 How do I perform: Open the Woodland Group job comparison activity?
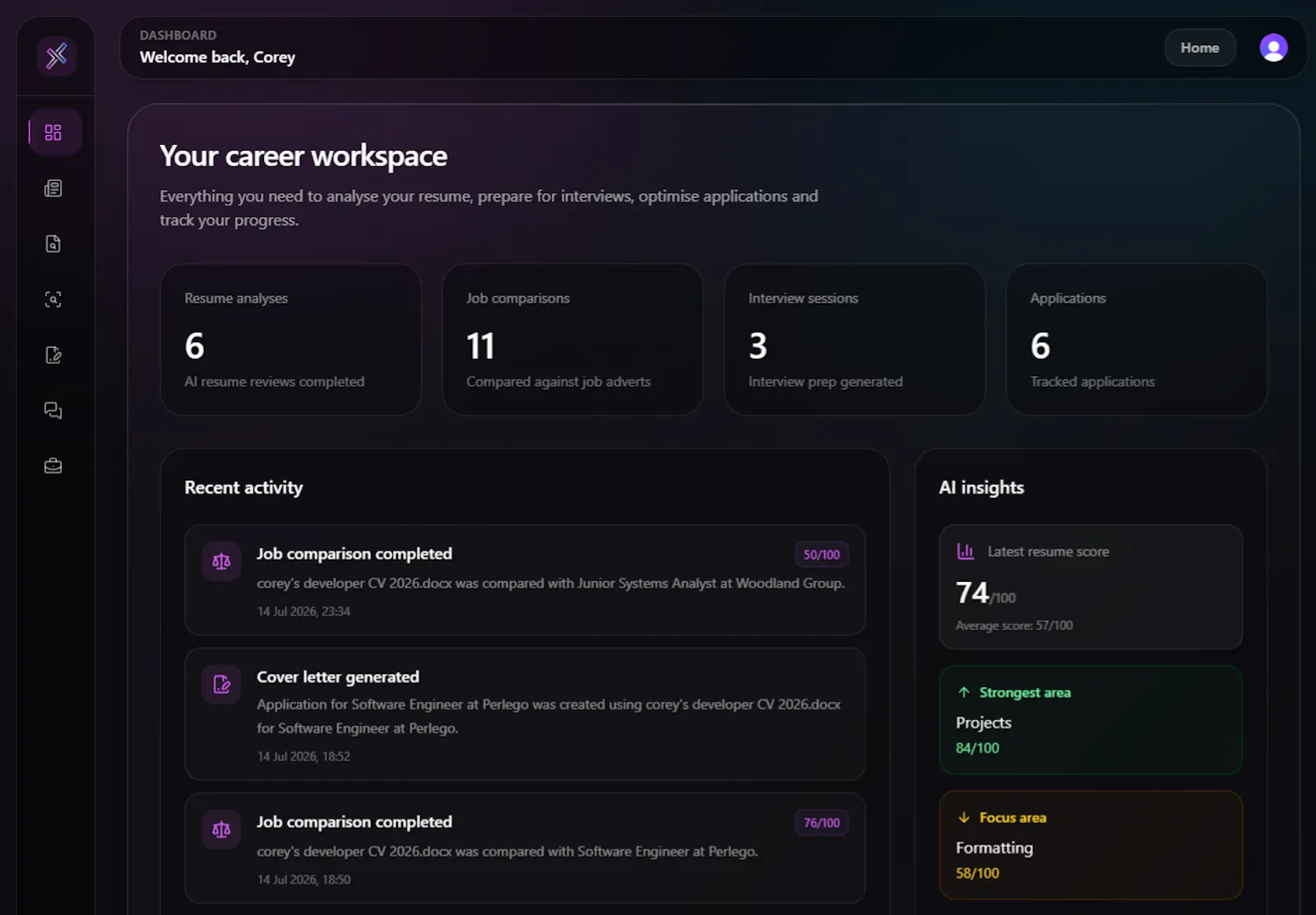[x=525, y=580]
